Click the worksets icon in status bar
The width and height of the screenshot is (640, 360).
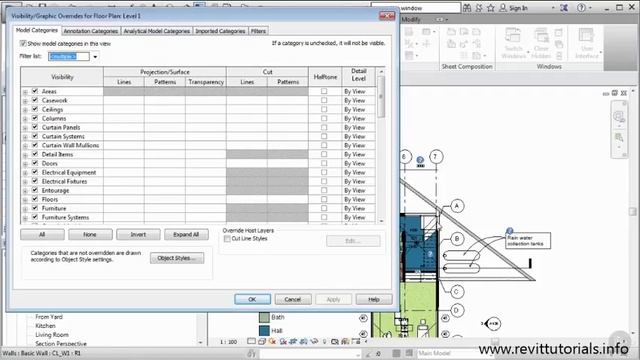tap(251, 353)
